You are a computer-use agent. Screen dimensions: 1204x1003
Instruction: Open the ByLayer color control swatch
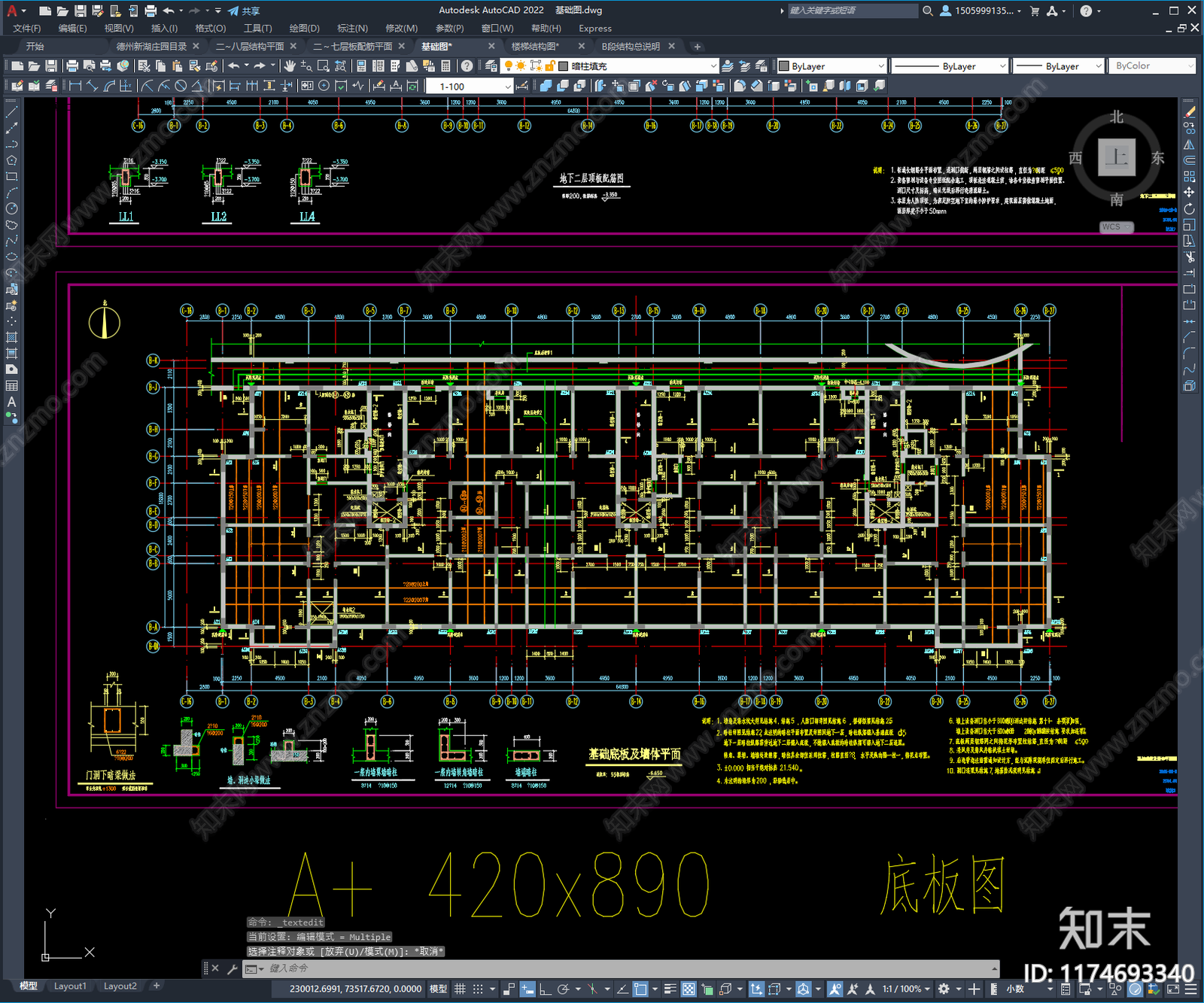point(831,66)
